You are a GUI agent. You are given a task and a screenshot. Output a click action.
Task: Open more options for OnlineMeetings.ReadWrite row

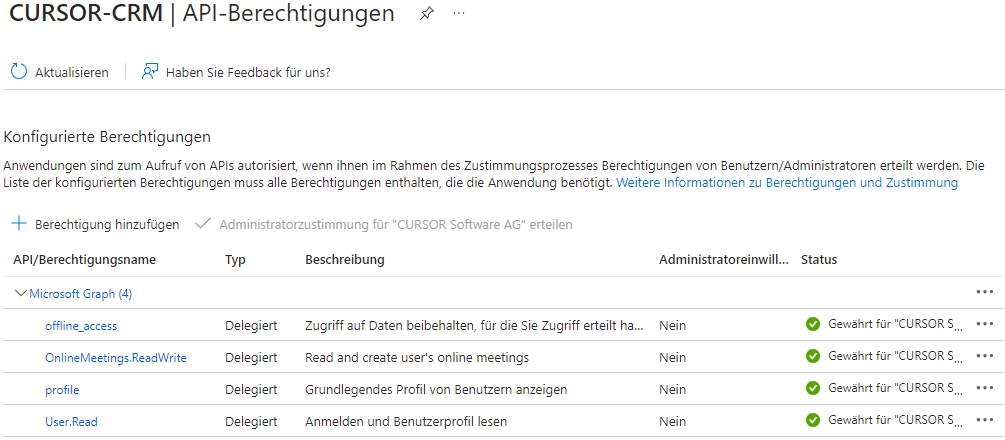(x=984, y=356)
